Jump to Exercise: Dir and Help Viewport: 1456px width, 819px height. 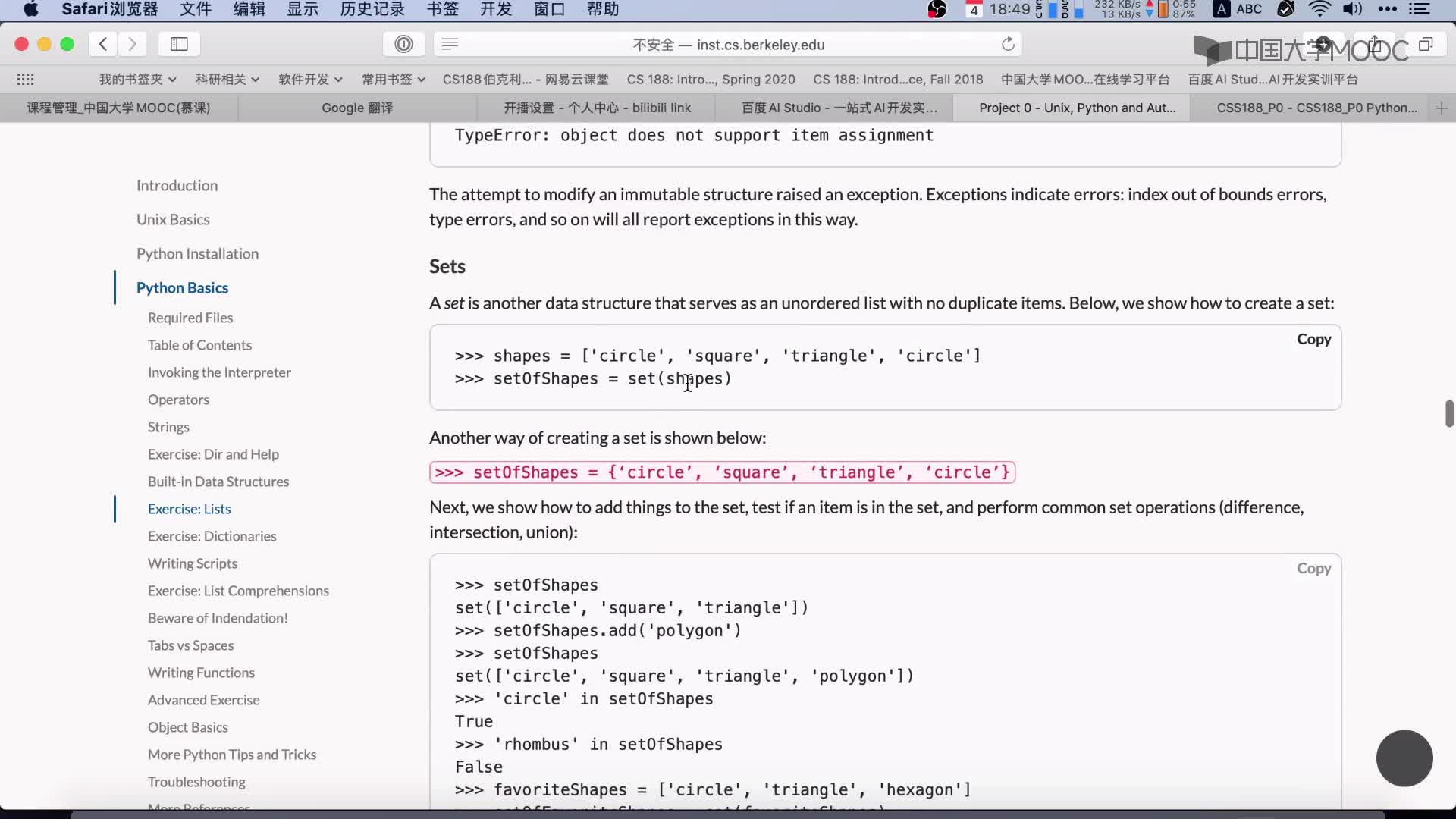click(x=213, y=454)
